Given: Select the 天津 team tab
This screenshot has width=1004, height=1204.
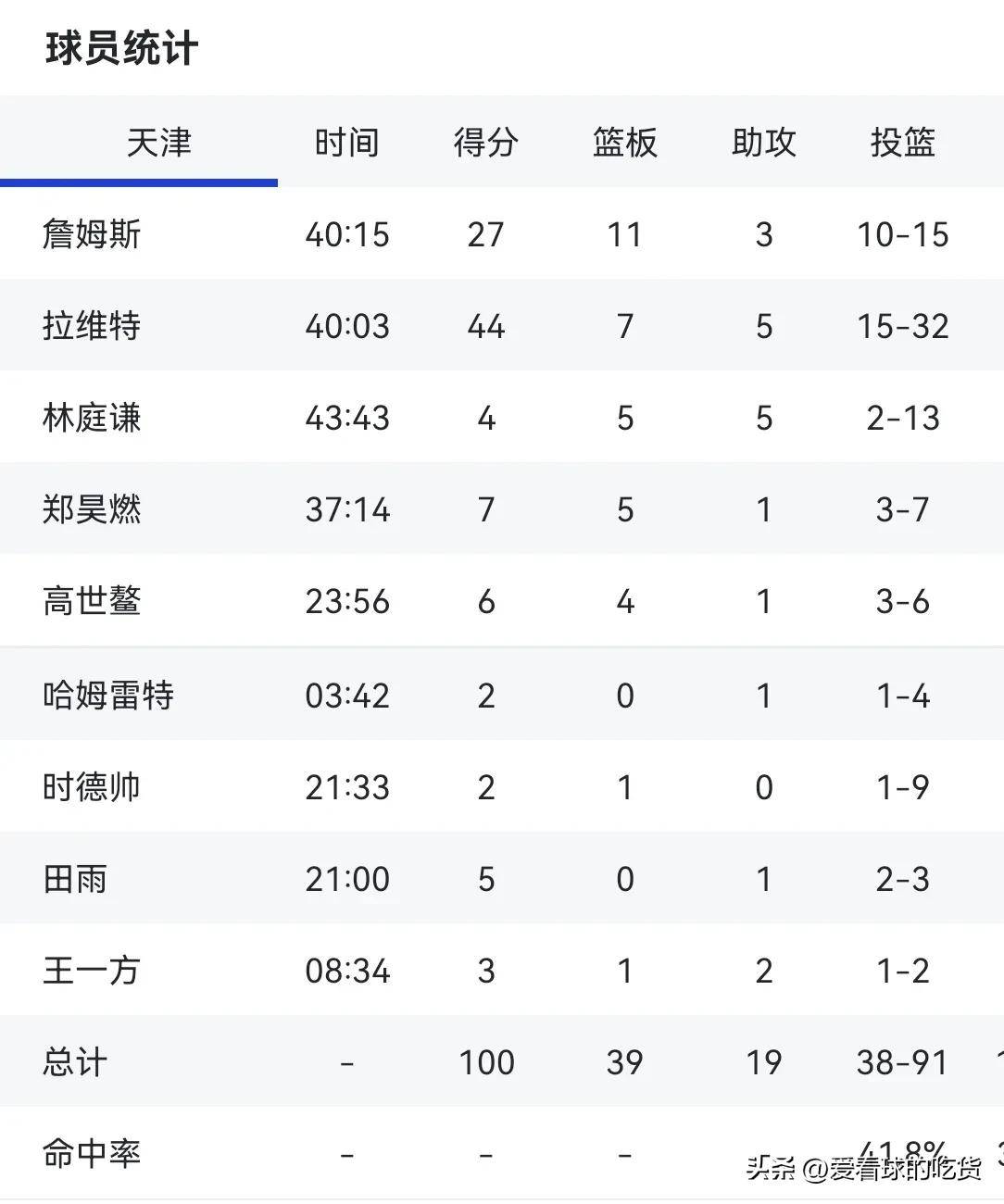Looking at the screenshot, I should pos(159,141).
